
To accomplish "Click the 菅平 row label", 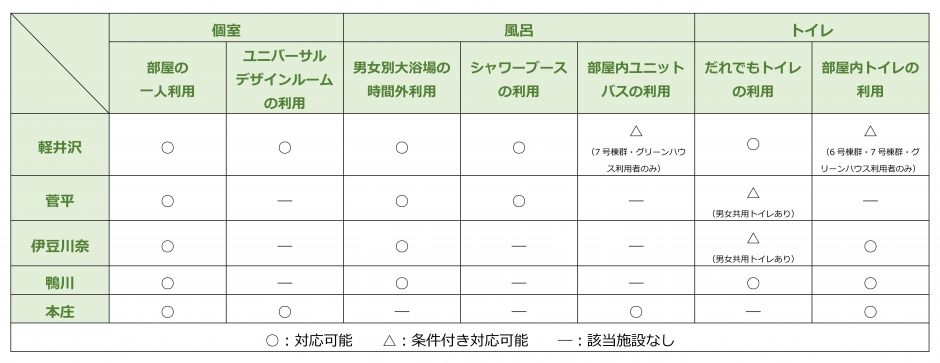I will [60, 201].
